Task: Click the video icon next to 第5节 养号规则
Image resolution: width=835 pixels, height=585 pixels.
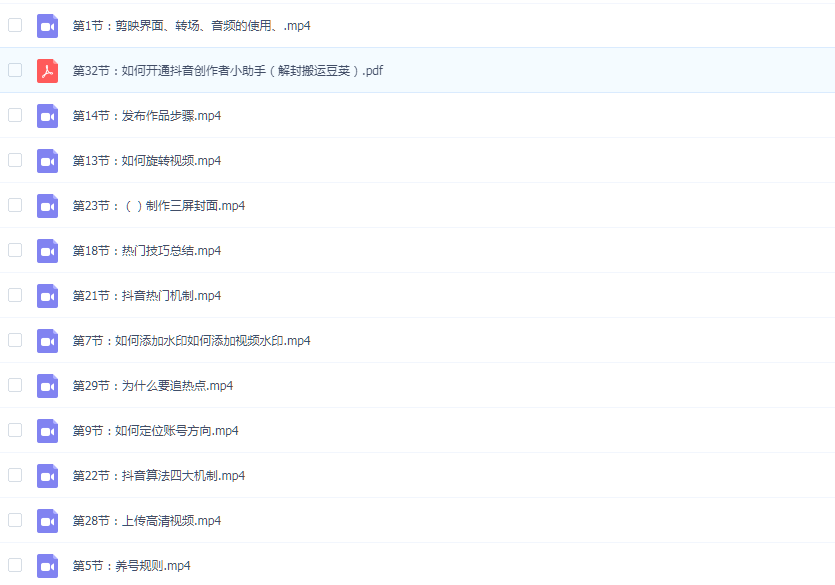Action: (x=47, y=566)
